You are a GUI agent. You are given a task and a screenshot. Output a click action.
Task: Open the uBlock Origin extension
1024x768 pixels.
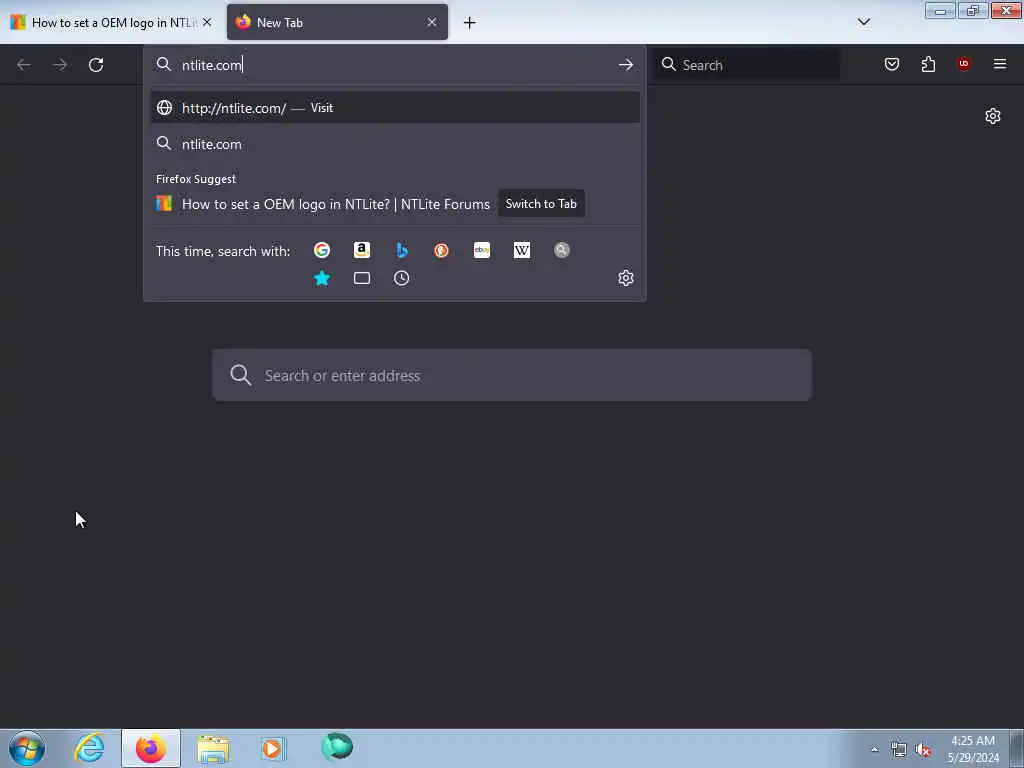[x=964, y=64]
